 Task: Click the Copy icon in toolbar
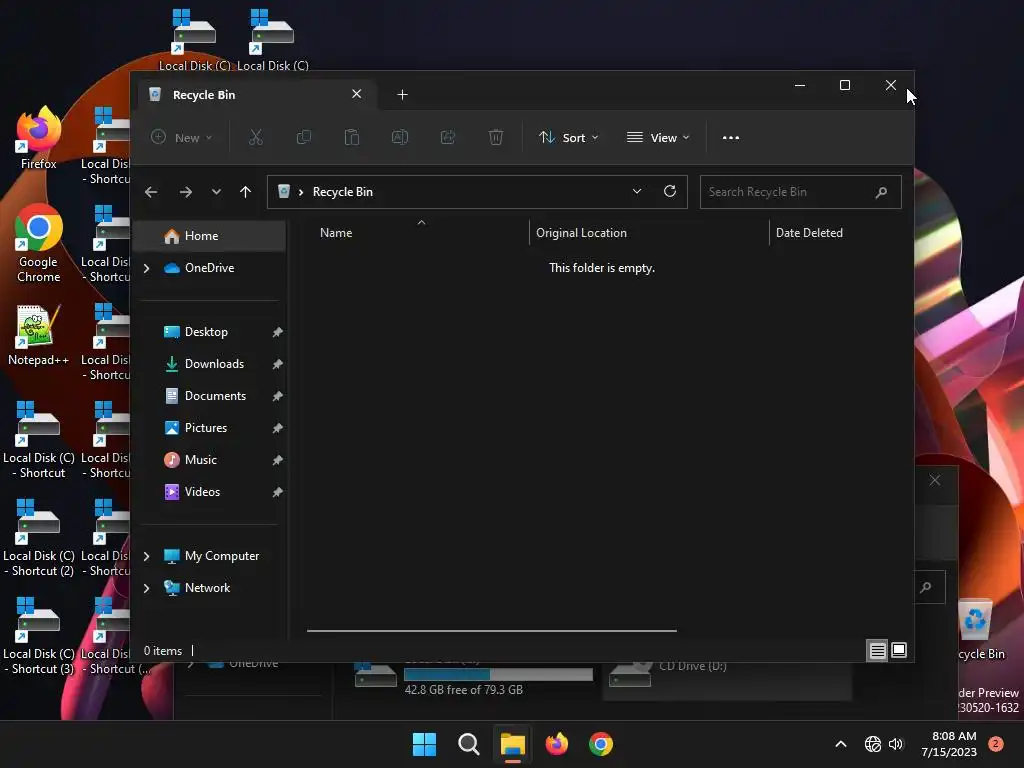pyautogui.click(x=304, y=137)
